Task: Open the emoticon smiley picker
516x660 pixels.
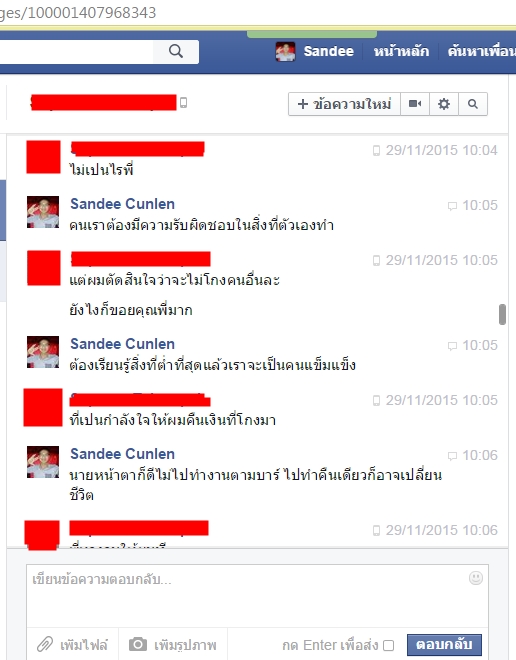Action: point(476,578)
